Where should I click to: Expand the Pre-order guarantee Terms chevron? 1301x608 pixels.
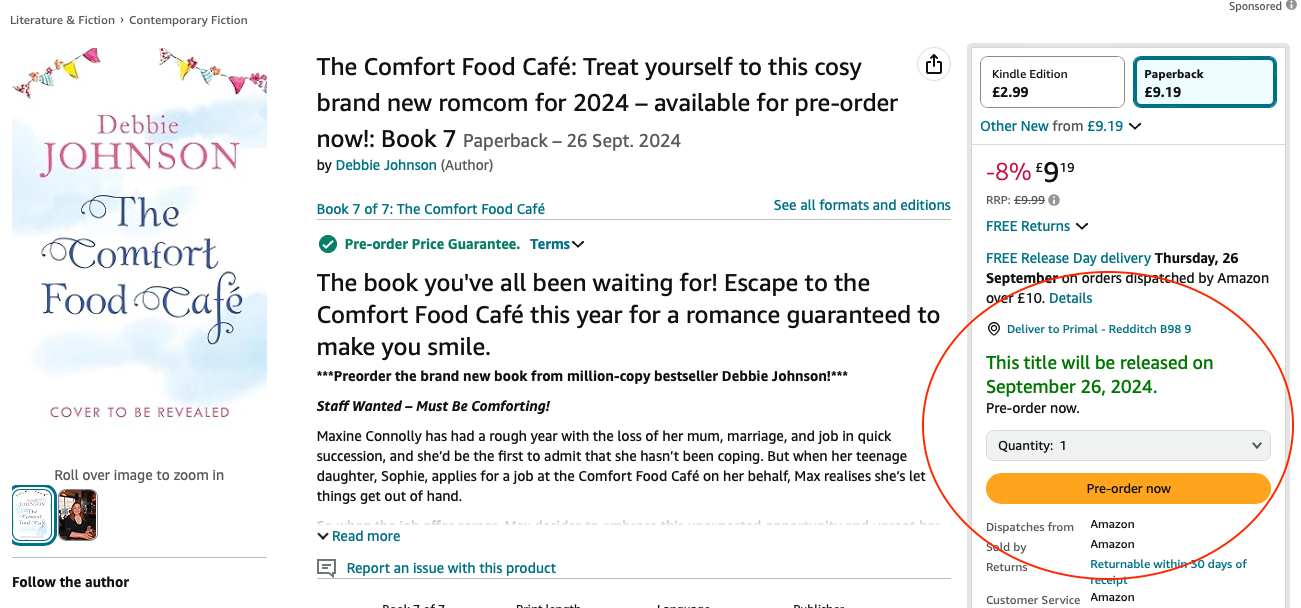(x=578, y=244)
